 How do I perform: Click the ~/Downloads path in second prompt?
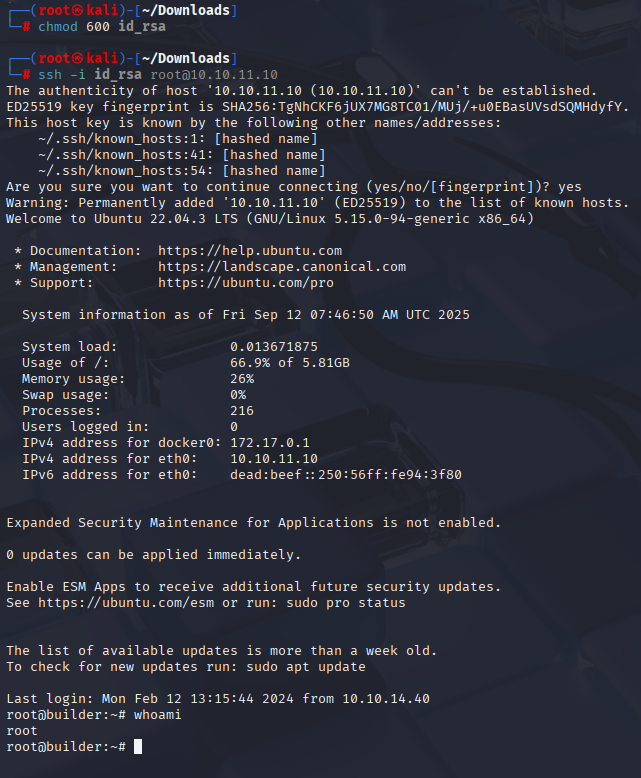[x=186, y=59]
